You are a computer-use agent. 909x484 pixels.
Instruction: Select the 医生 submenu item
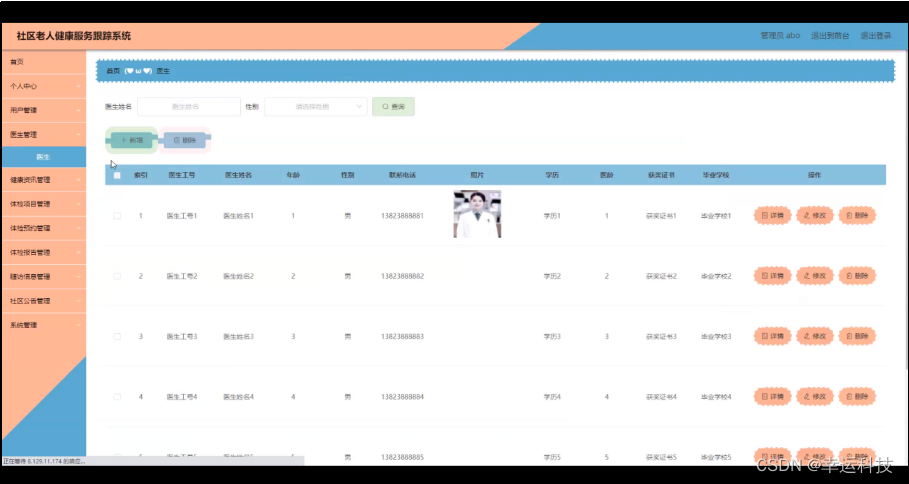pyautogui.click(x=43, y=157)
